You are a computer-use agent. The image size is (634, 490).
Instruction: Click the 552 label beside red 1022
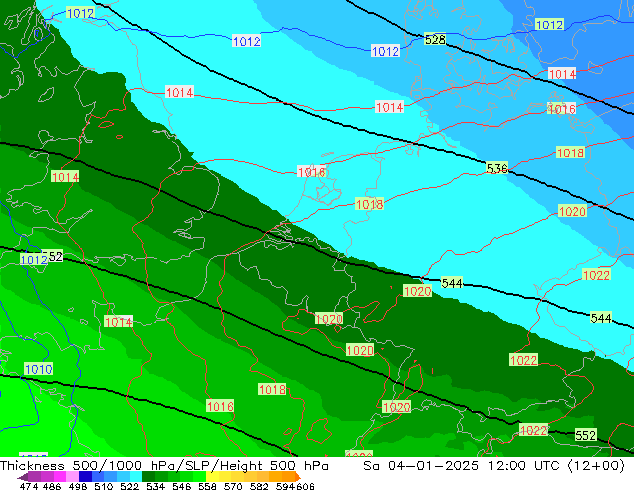(585, 435)
